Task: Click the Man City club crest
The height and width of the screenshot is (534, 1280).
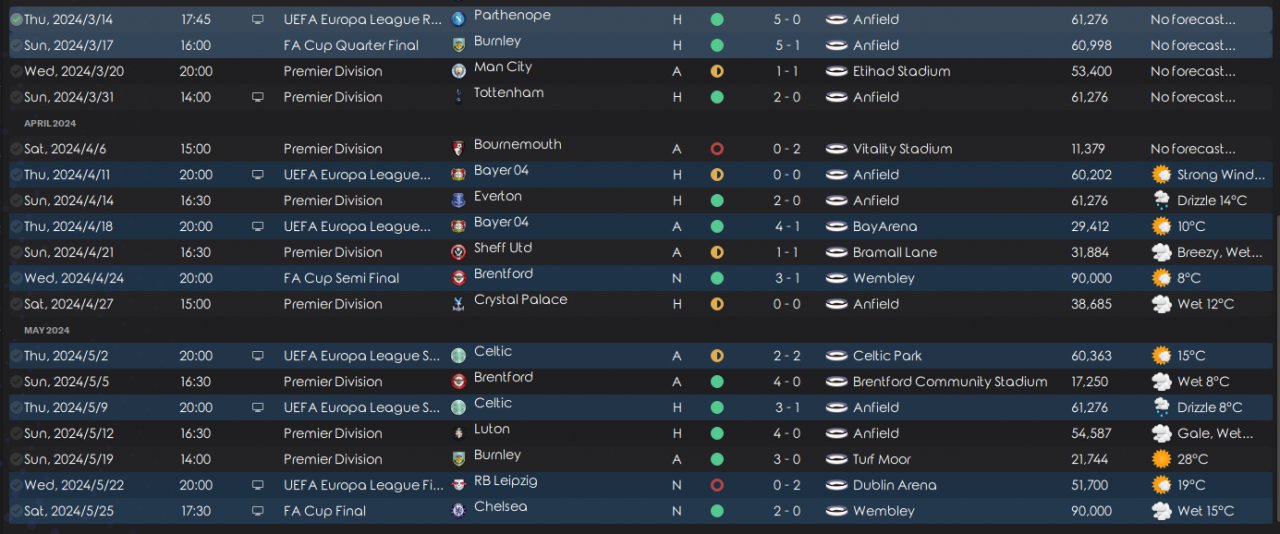Action: point(458,71)
